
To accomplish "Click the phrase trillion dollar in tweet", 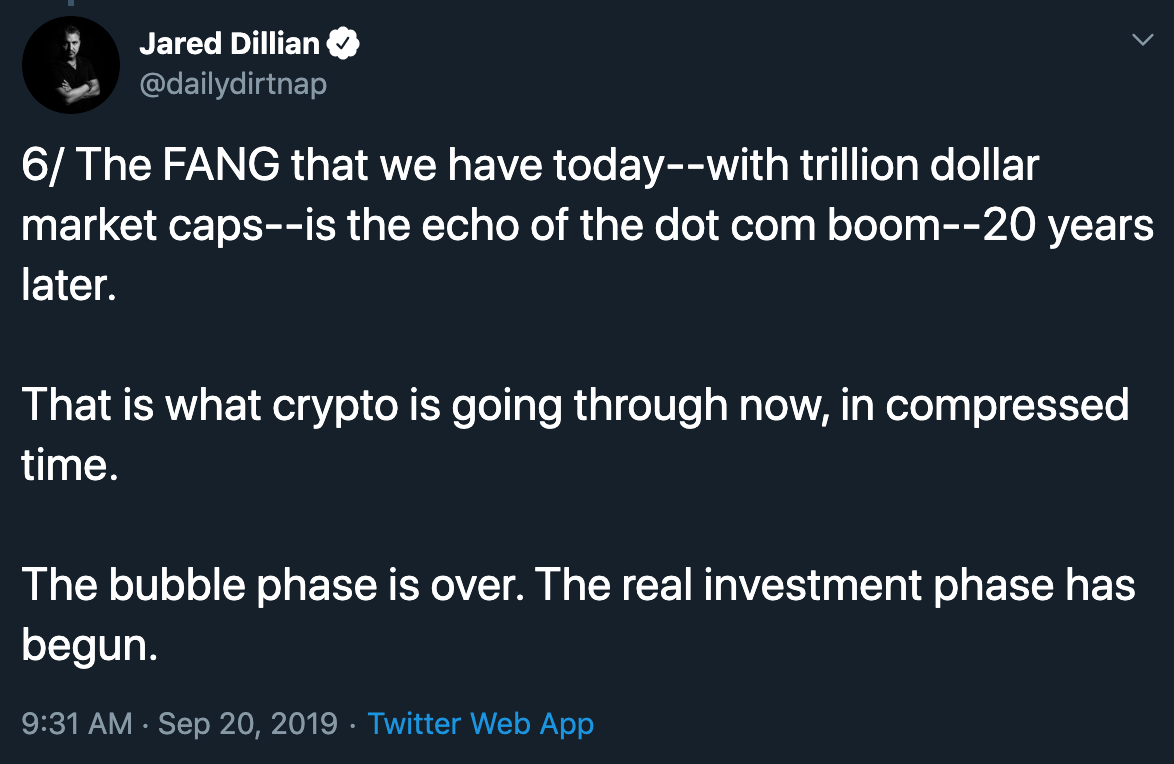I will click(x=919, y=165).
